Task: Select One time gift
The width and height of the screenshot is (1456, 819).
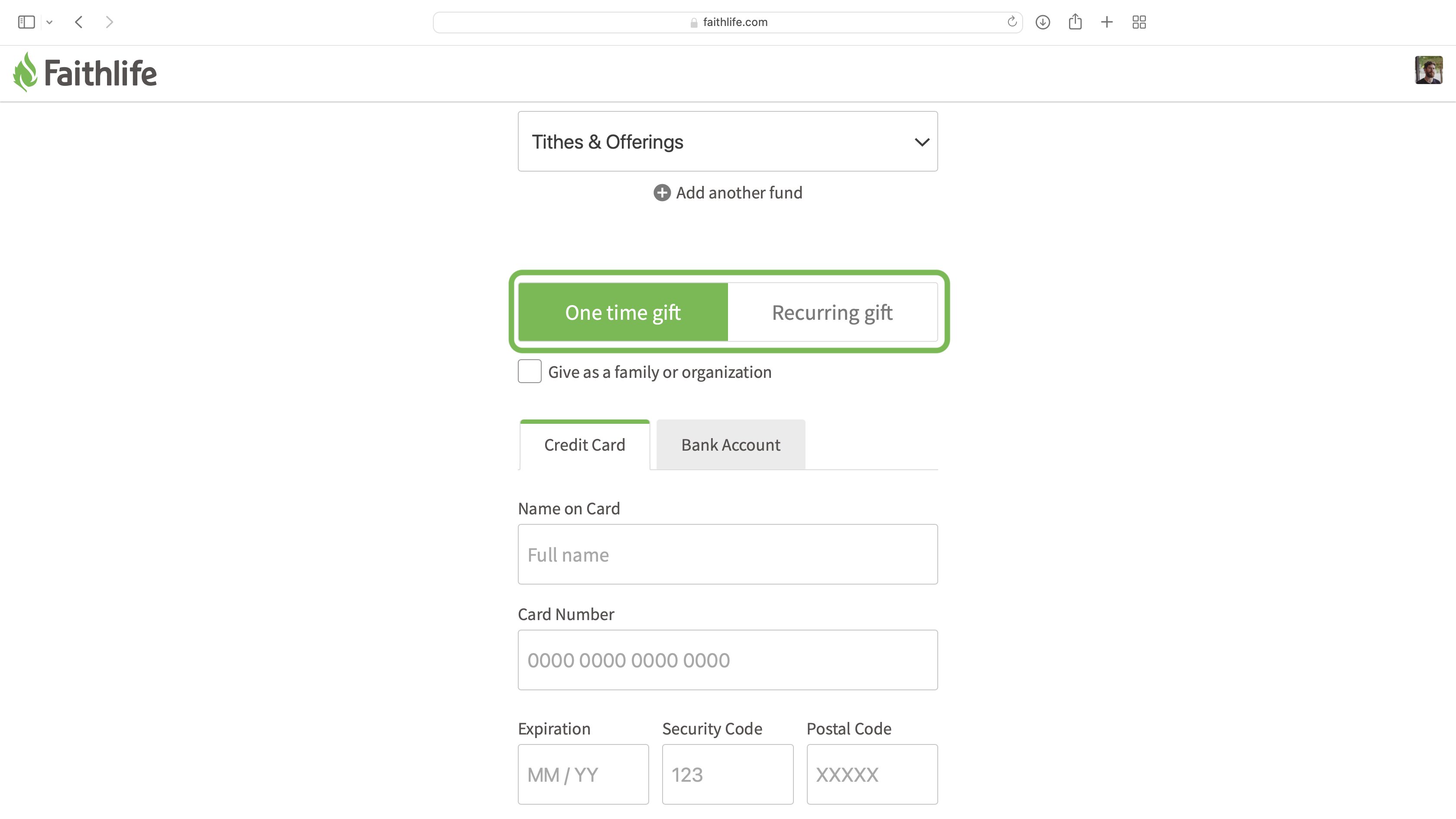Action: coord(623,312)
